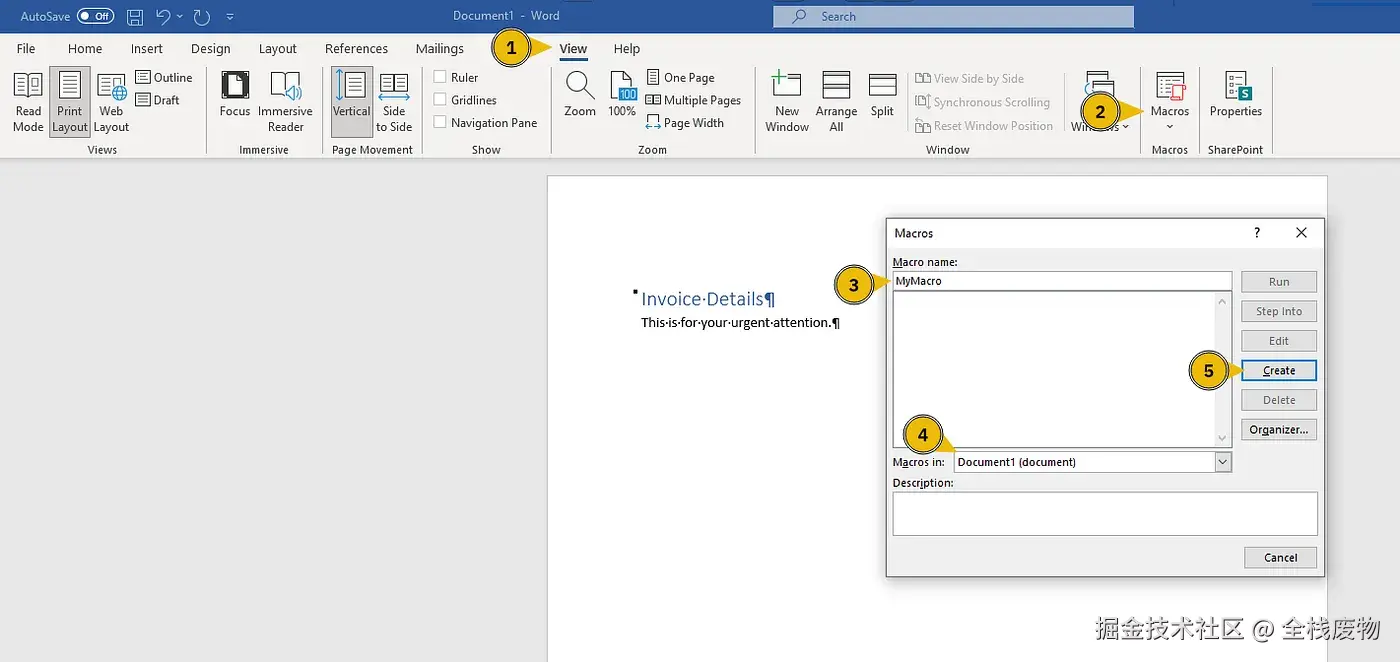This screenshot has width=1400, height=662.
Task: Close the Macros dialog
Action: click(1301, 232)
